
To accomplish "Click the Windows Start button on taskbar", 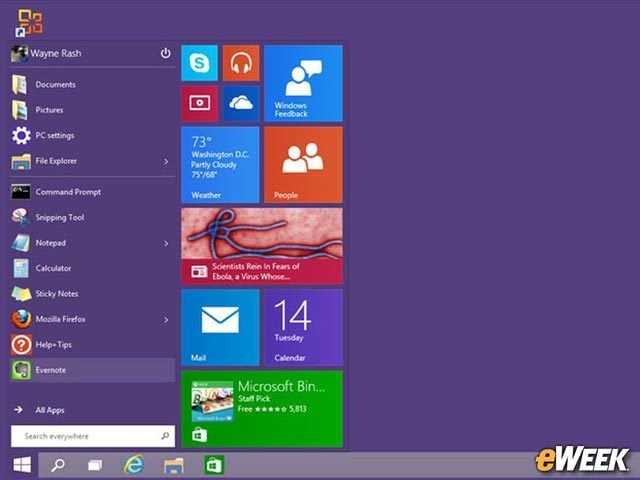I will click(22, 465).
